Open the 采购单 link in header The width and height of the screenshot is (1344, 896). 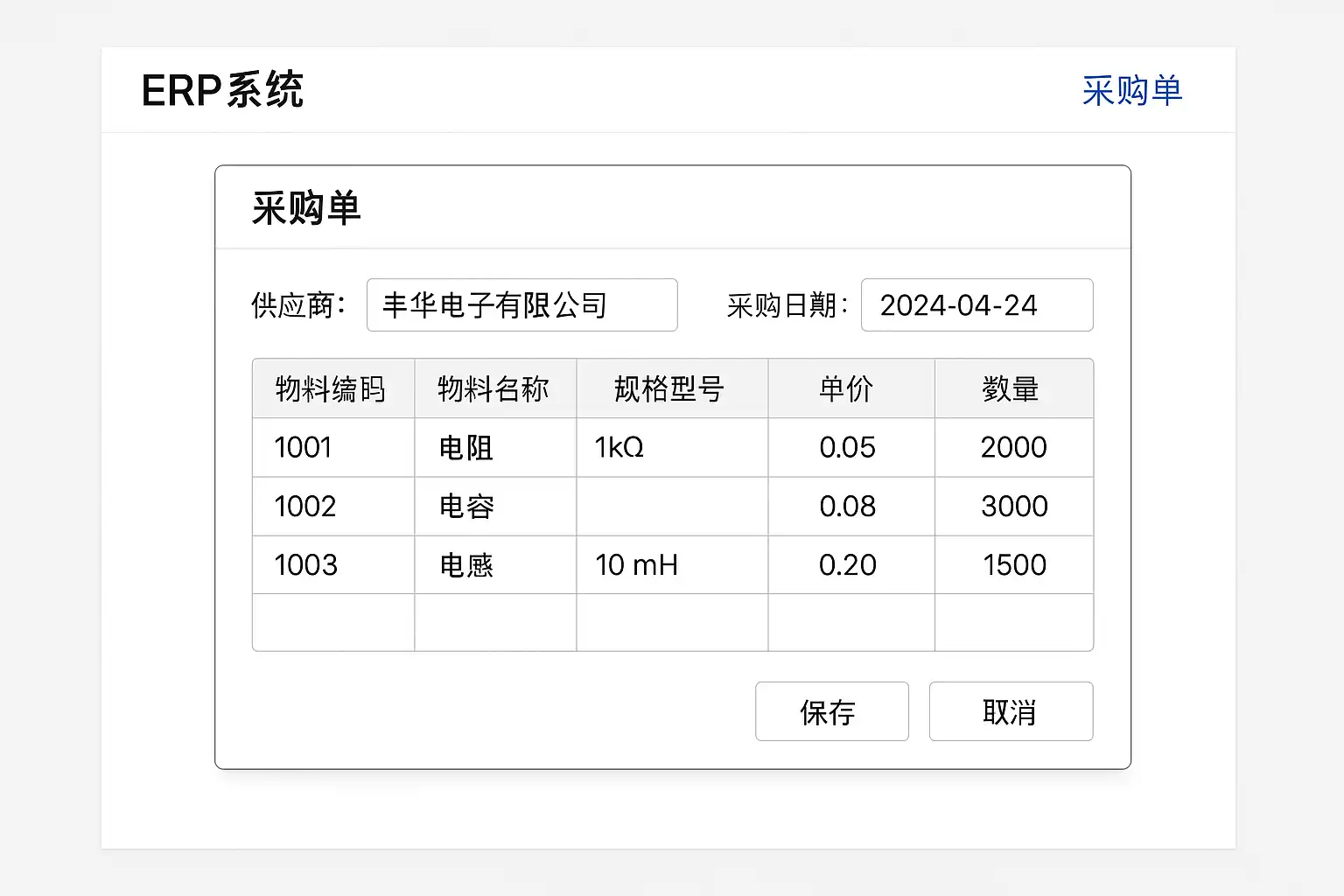pyautogui.click(x=1131, y=91)
